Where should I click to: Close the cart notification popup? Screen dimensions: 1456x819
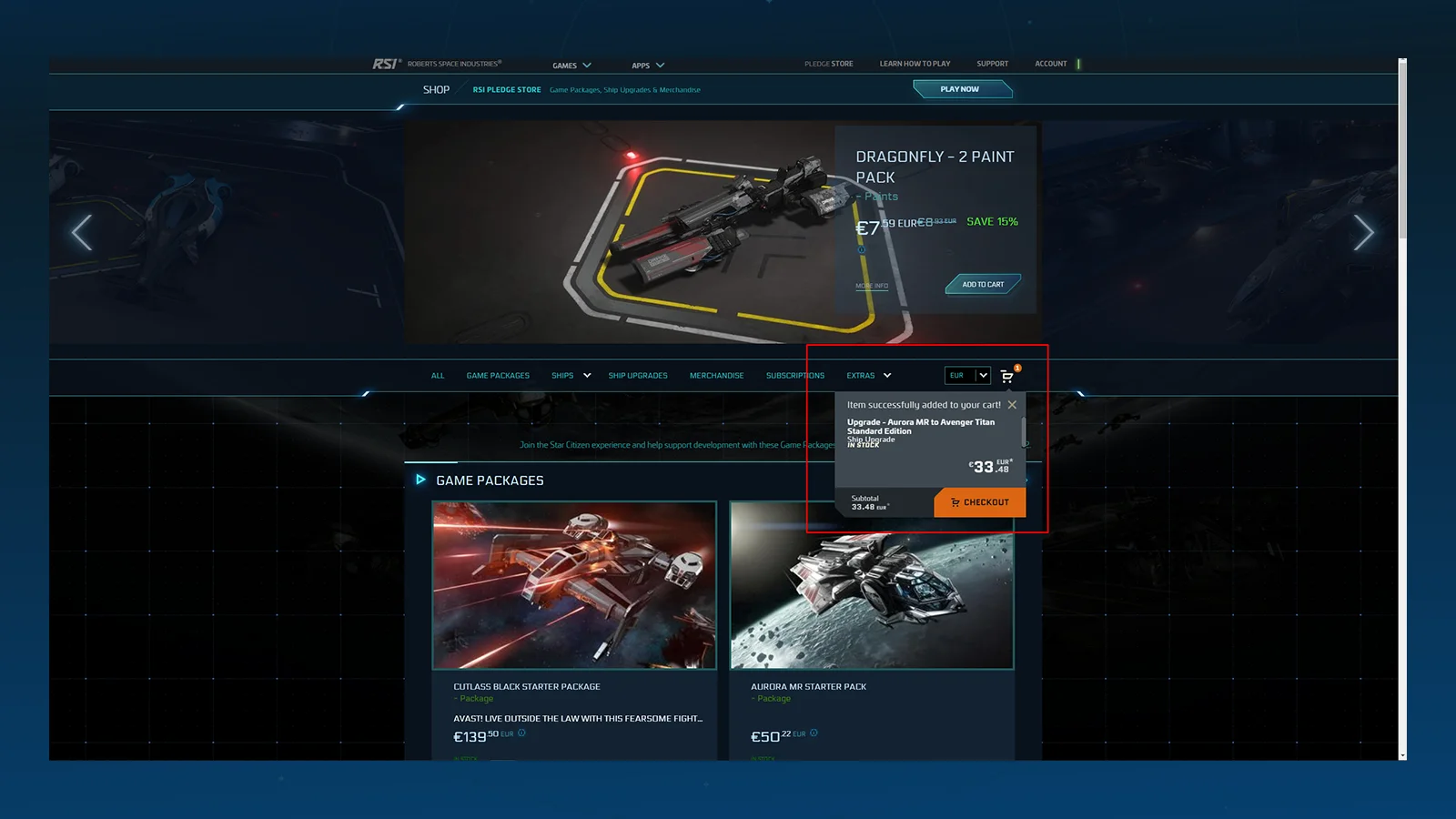click(1012, 405)
